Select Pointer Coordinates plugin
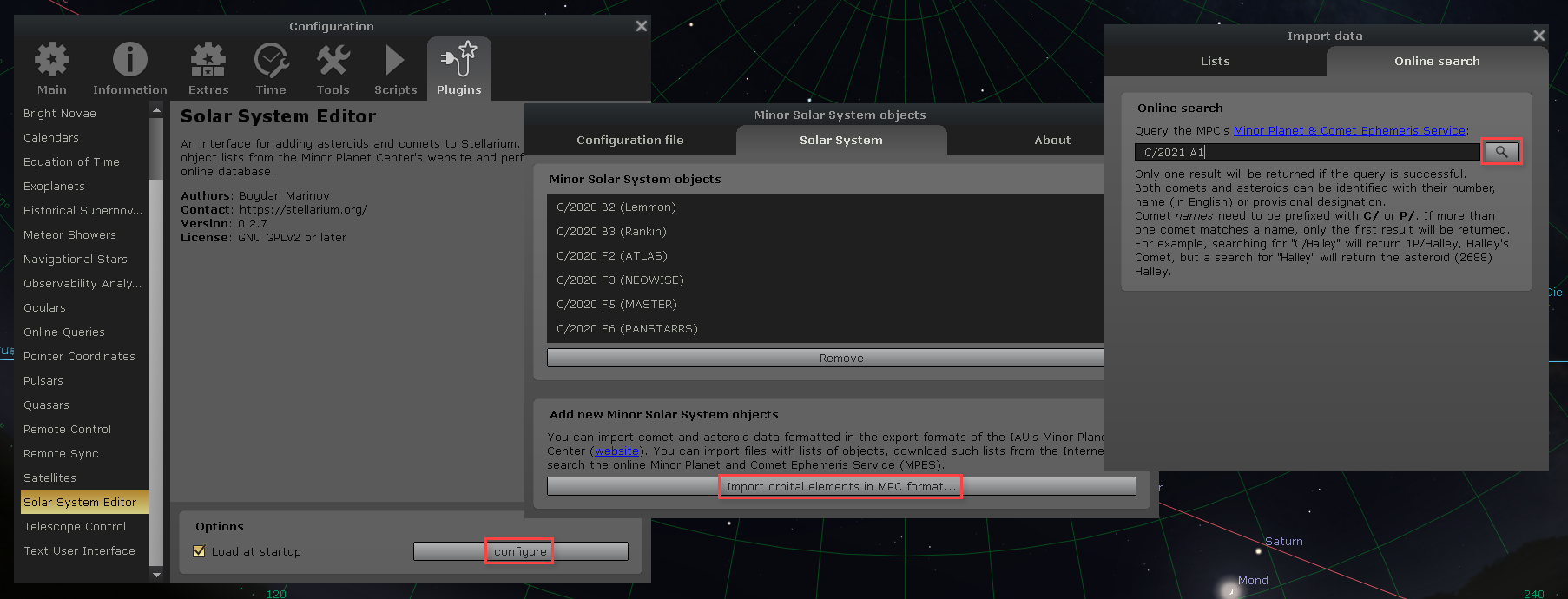Screen dimensions: 1568x599 pos(85,356)
